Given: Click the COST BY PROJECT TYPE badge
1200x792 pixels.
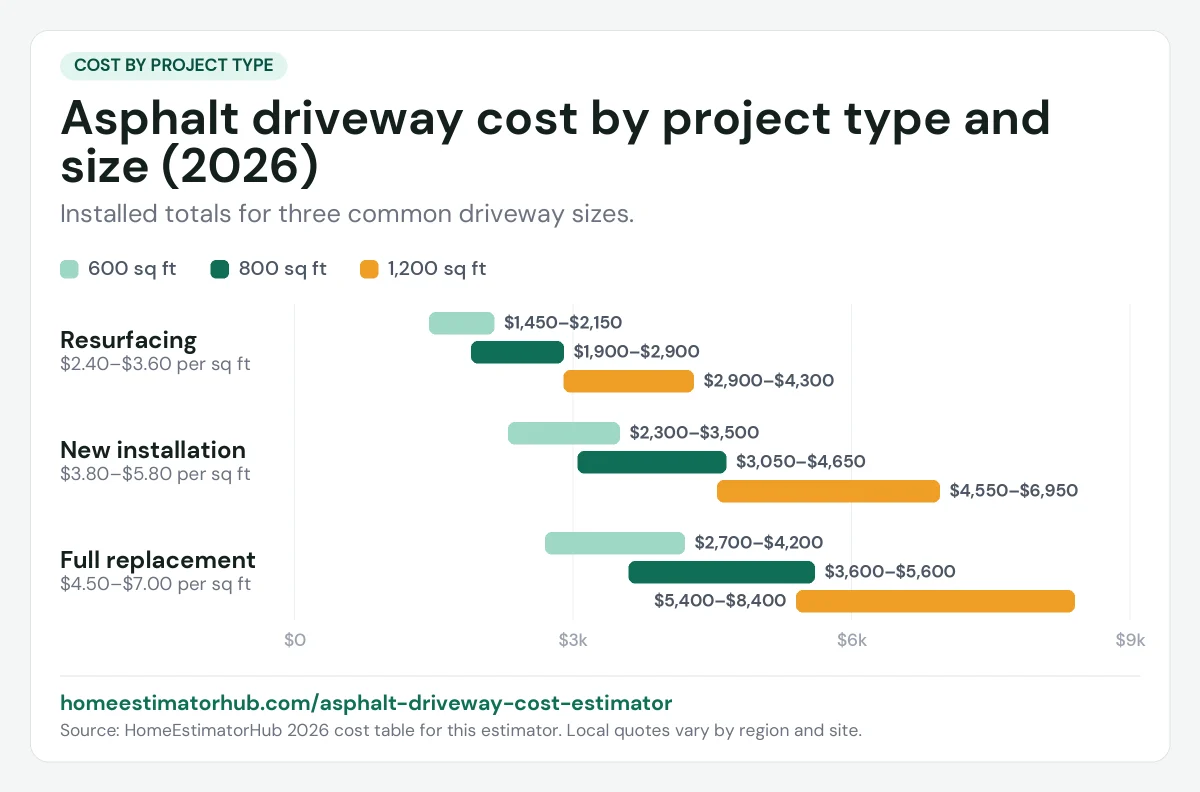Looking at the screenshot, I should tap(174, 65).
